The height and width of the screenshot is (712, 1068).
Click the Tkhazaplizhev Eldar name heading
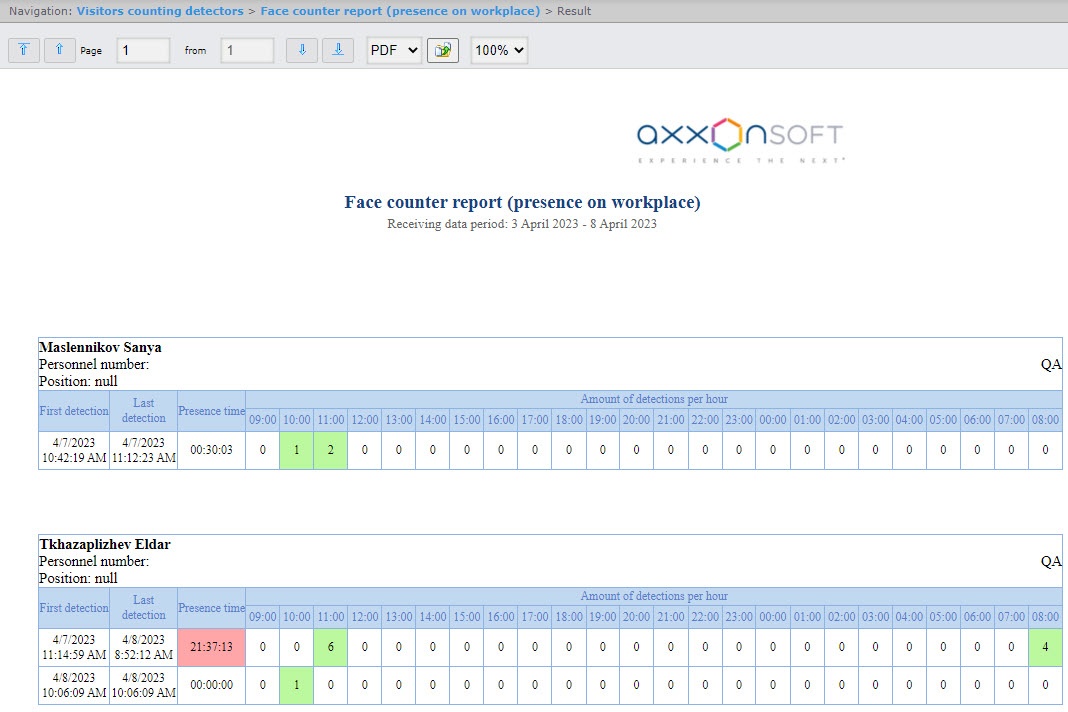(x=104, y=545)
